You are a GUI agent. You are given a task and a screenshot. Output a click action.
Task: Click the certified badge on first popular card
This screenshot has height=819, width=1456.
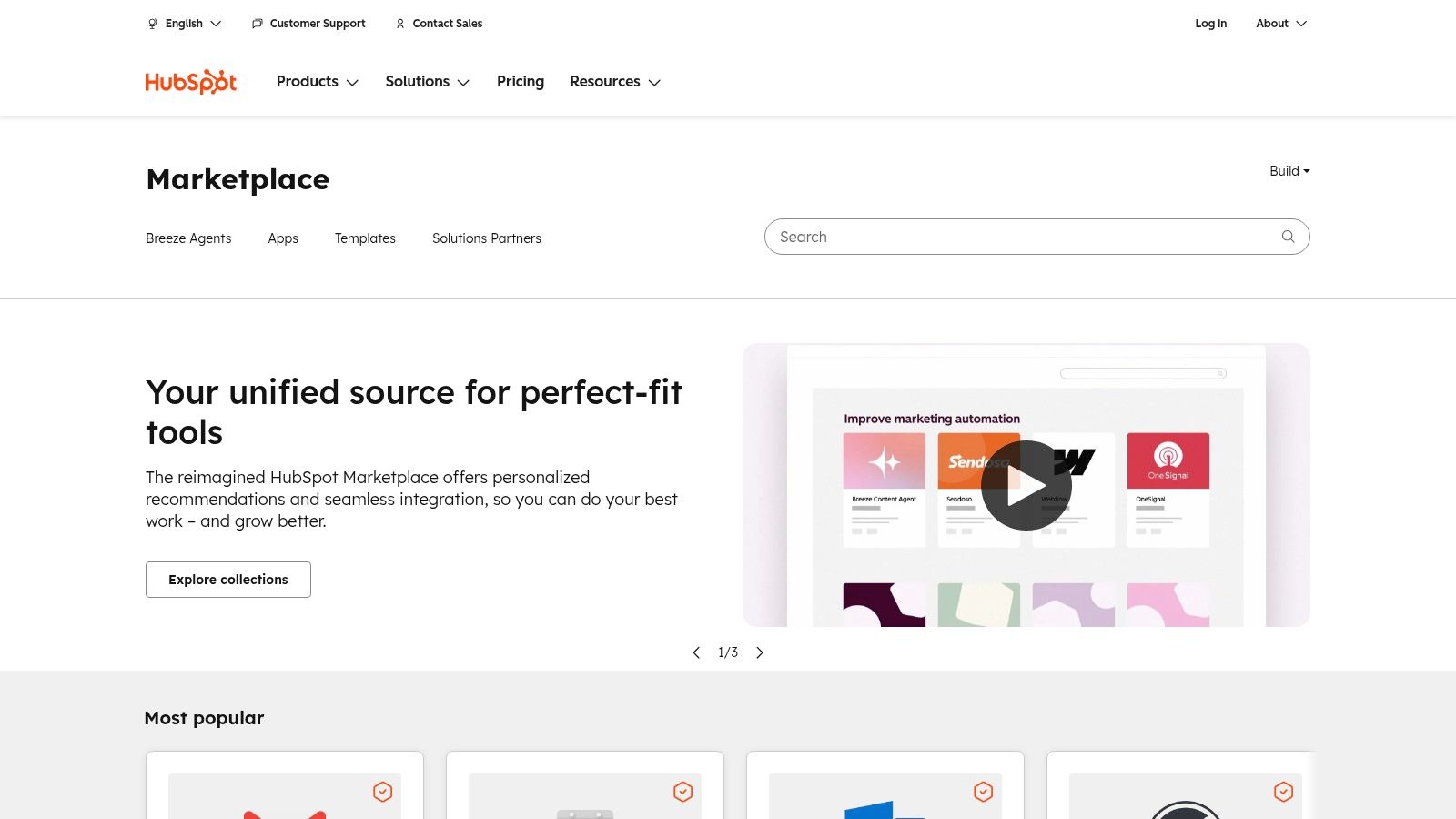383,792
